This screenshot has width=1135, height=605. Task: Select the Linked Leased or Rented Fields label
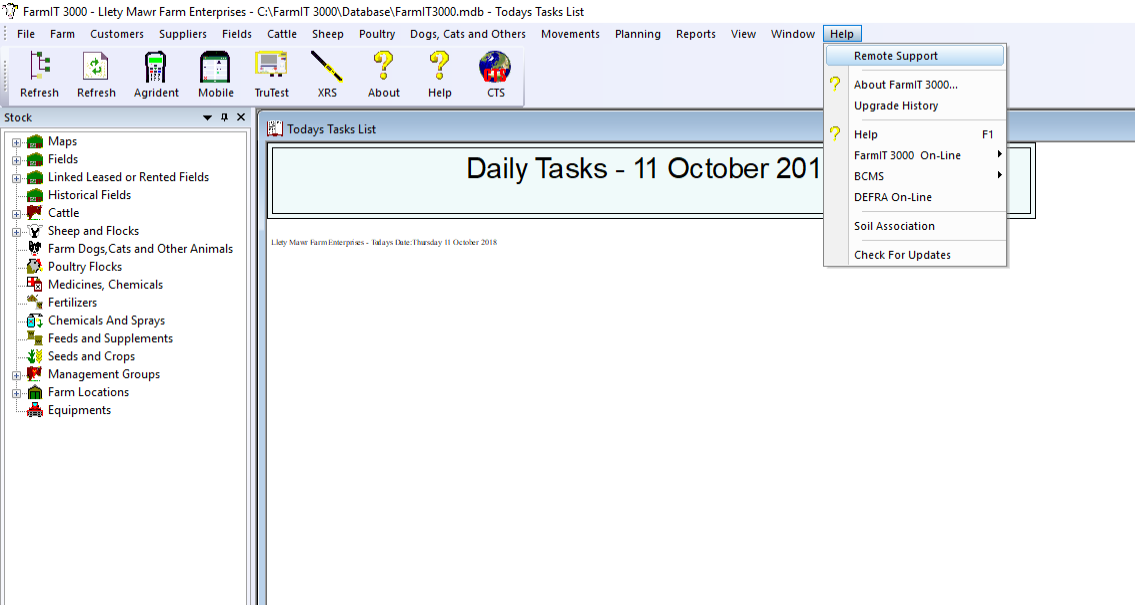(x=128, y=177)
